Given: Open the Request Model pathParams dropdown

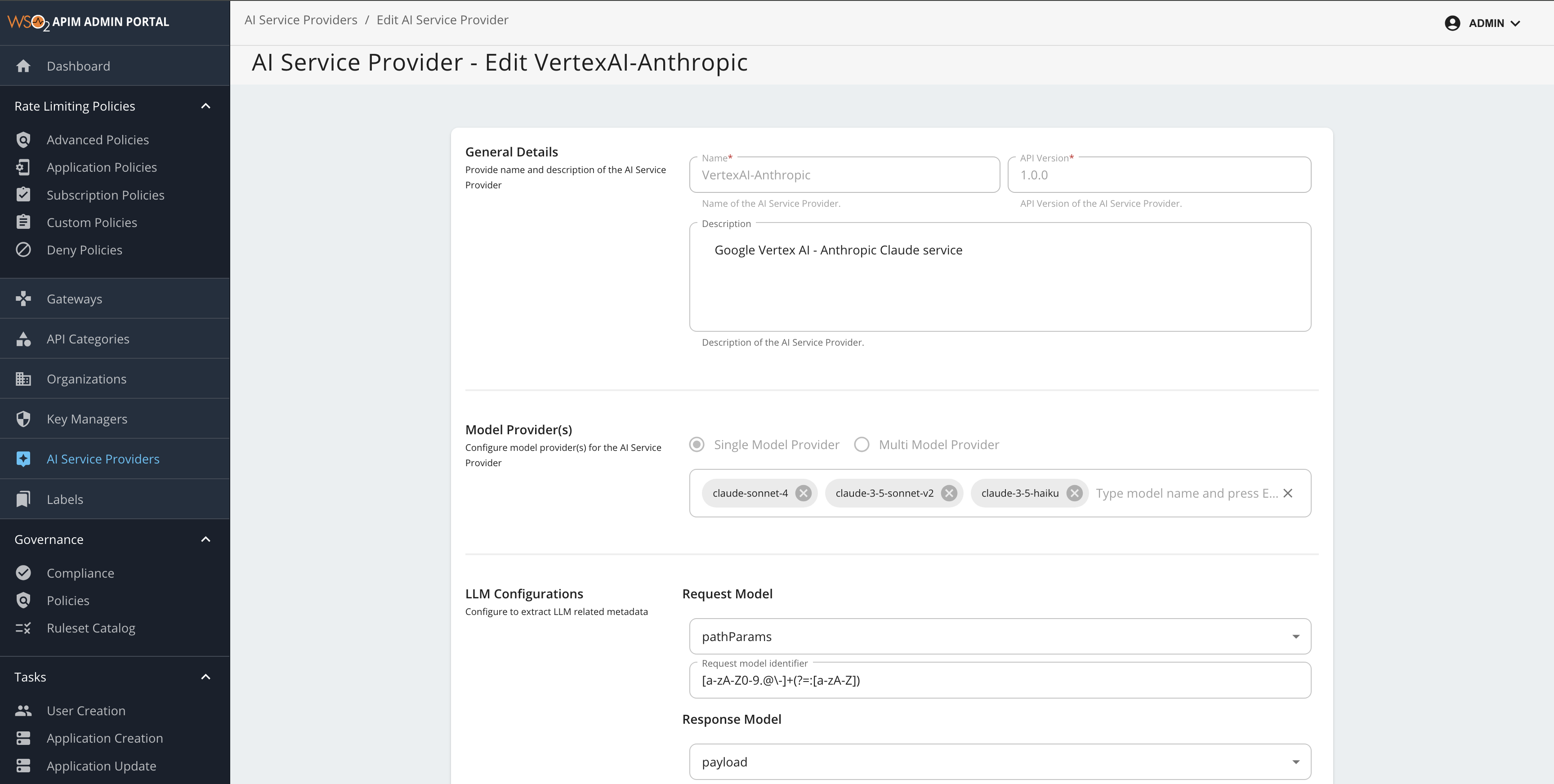Looking at the screenshot, I should tap(1000, 636).
